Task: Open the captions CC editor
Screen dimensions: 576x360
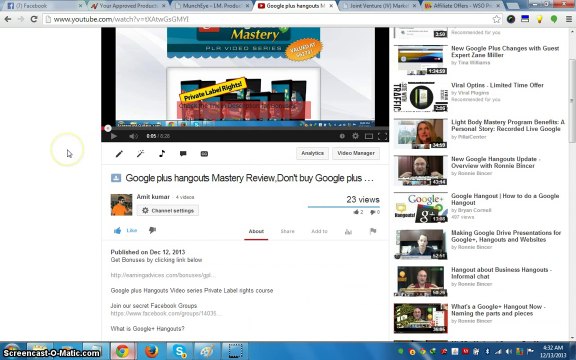Action: tap(204, 154)
